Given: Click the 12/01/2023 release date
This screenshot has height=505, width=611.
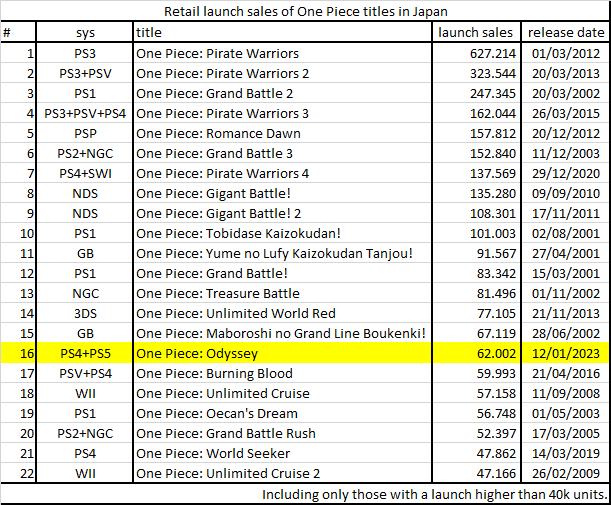Looking at the screenshot, I should coord(566,353).
